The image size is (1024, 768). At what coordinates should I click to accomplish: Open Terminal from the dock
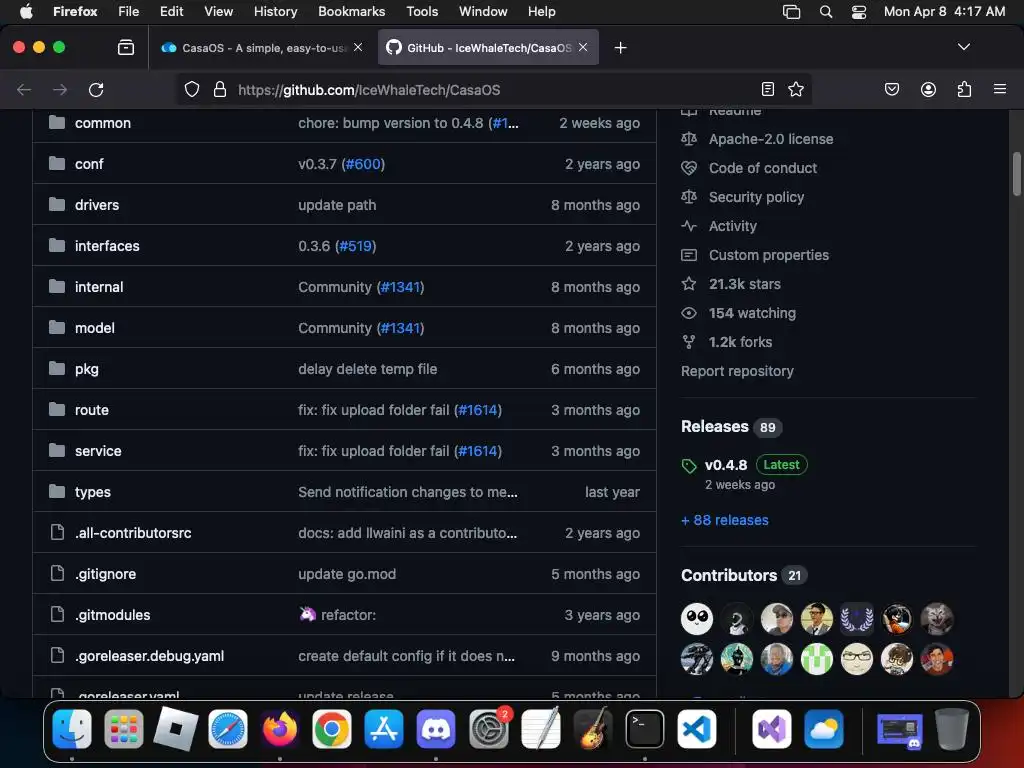click(645, 729)
